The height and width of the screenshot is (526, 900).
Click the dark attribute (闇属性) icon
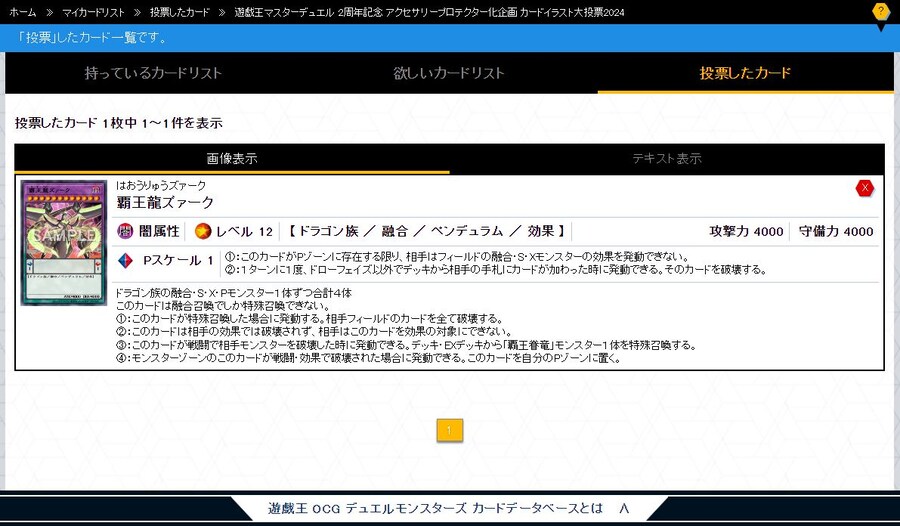pyautogui.click(x=125, y=231)
